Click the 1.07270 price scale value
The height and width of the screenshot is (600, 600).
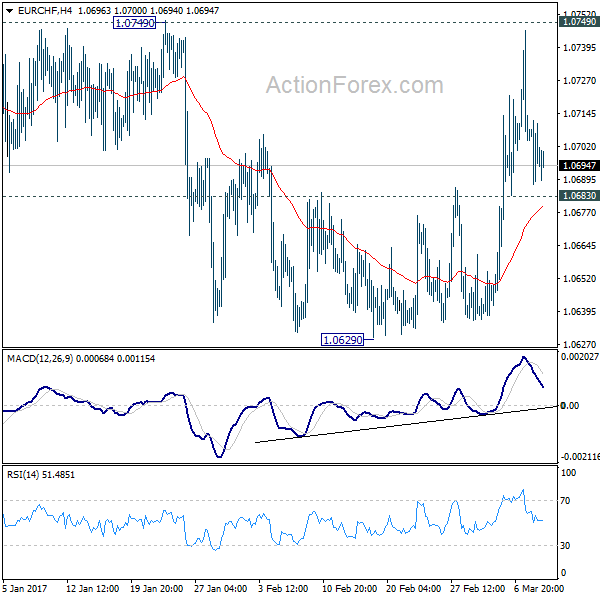coord(579,80)
